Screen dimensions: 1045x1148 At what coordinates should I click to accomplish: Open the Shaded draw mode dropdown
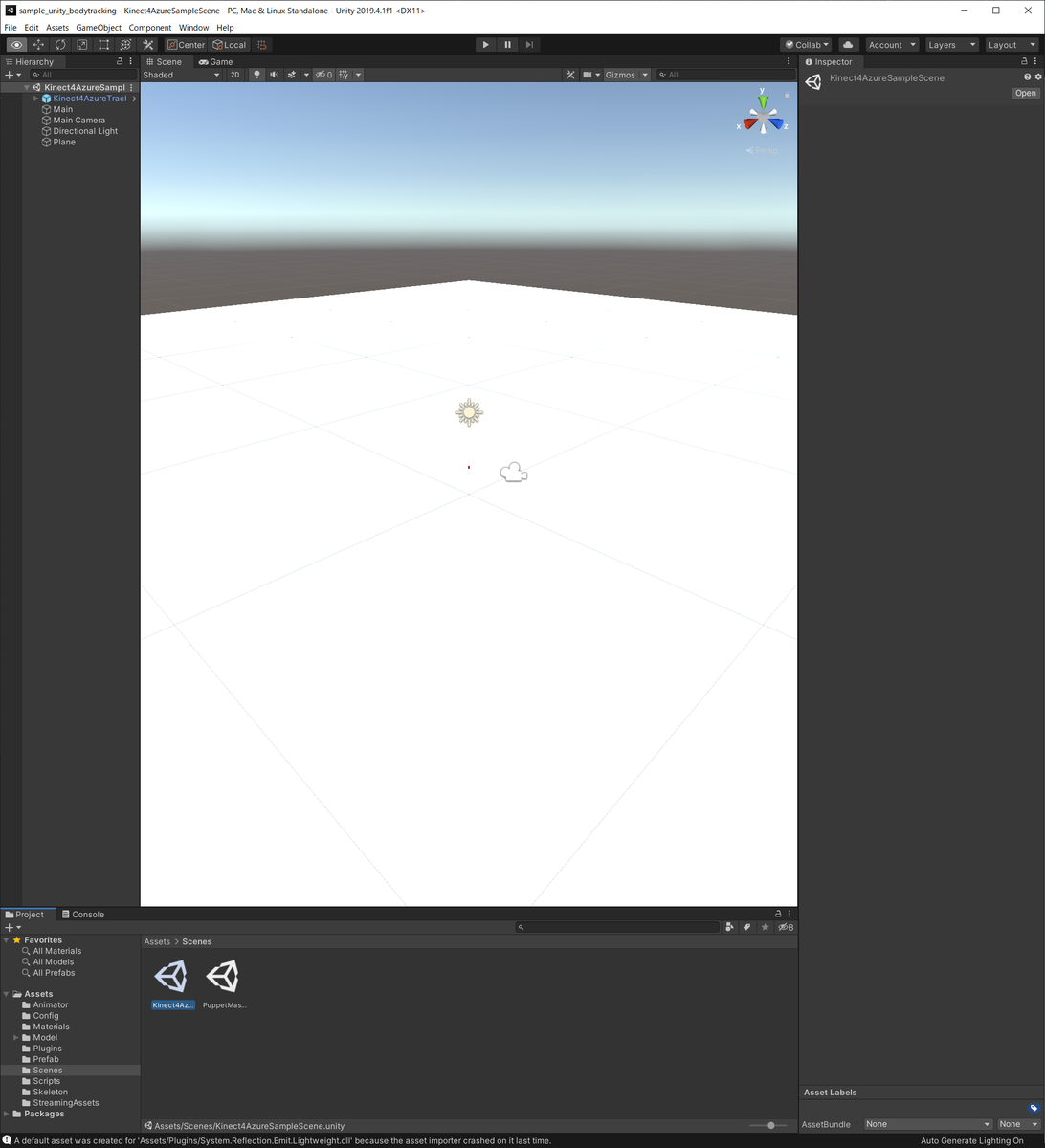coord(182,75)
